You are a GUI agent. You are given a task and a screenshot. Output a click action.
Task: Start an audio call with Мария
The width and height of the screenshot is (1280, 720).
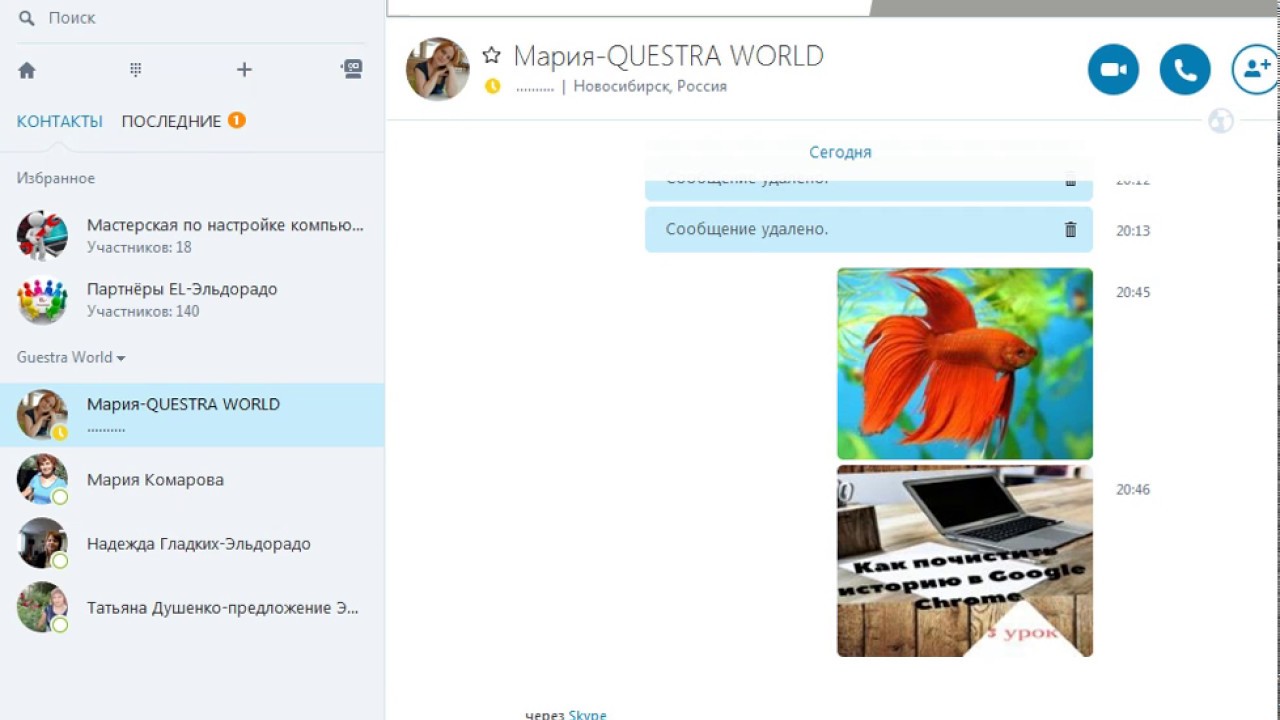pos(1185,69)
